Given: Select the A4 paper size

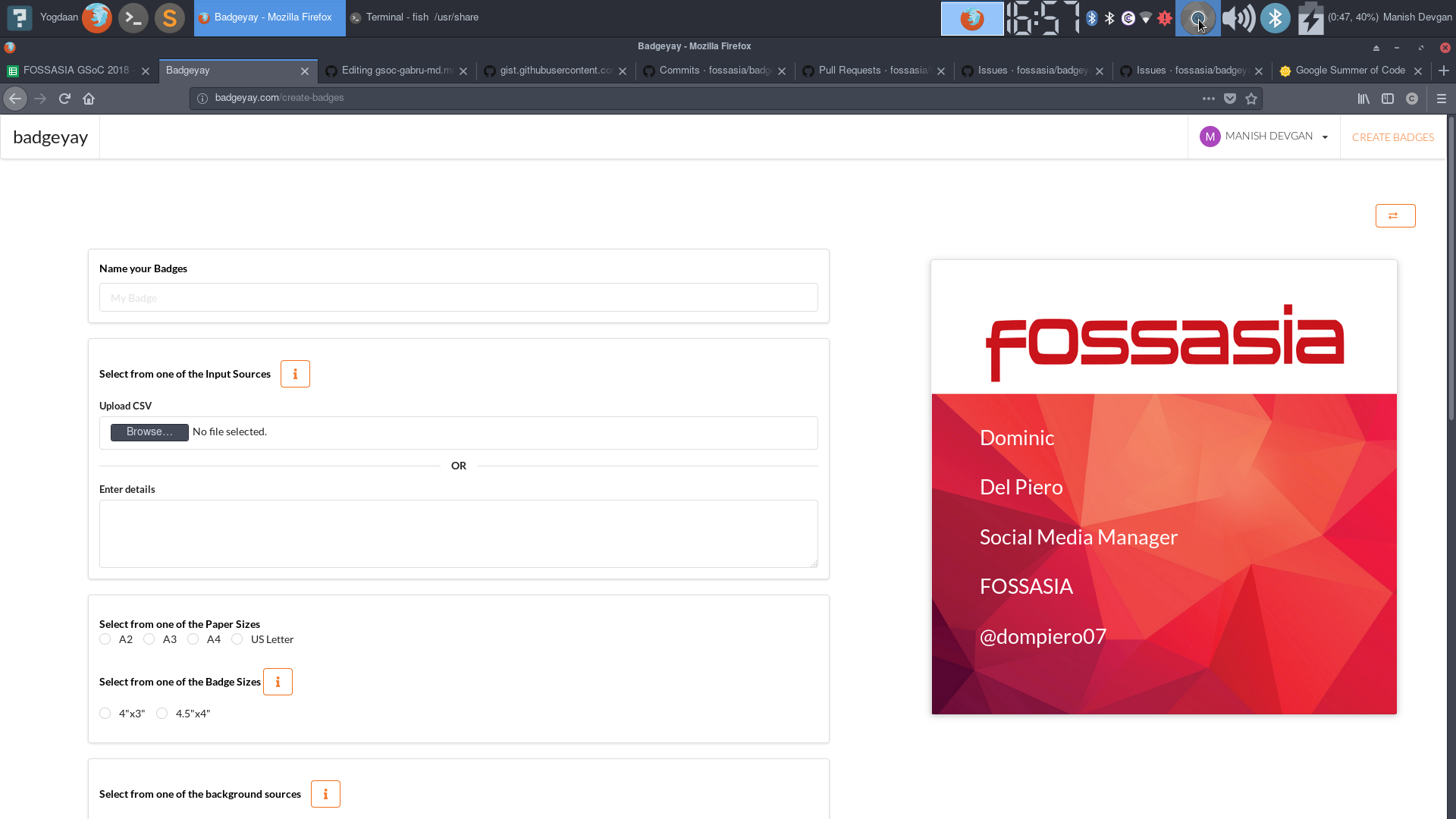Looking at the screenshot, I should (x=193, y=639).
